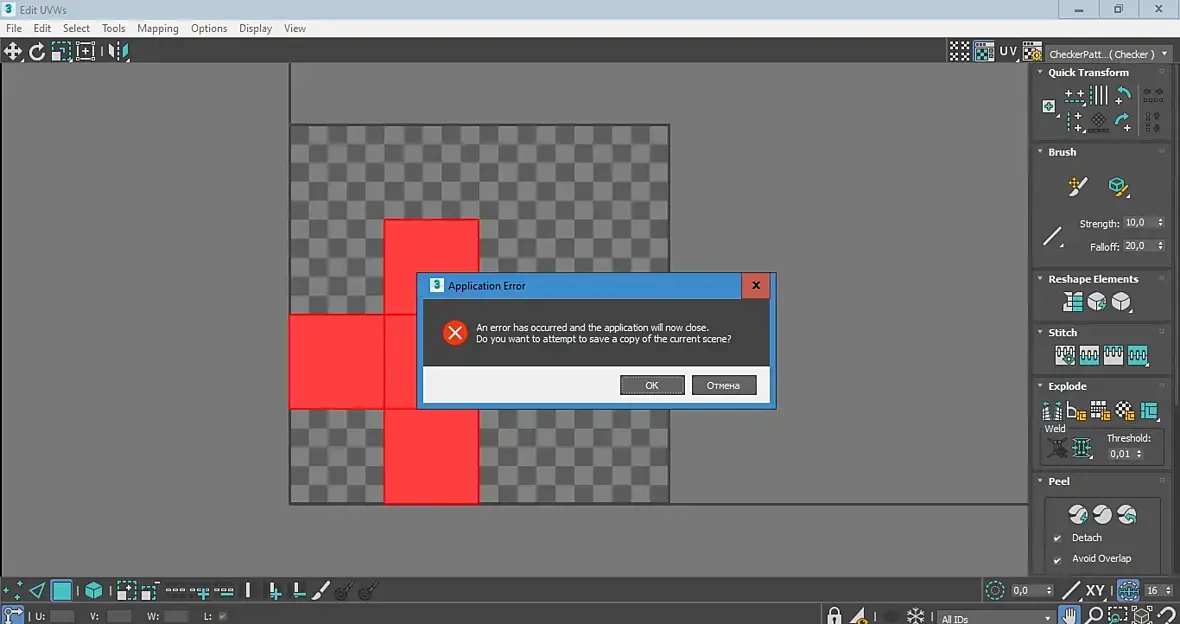Click the Reset Peel icon
1180x624 pixels.
(1127, 514)
